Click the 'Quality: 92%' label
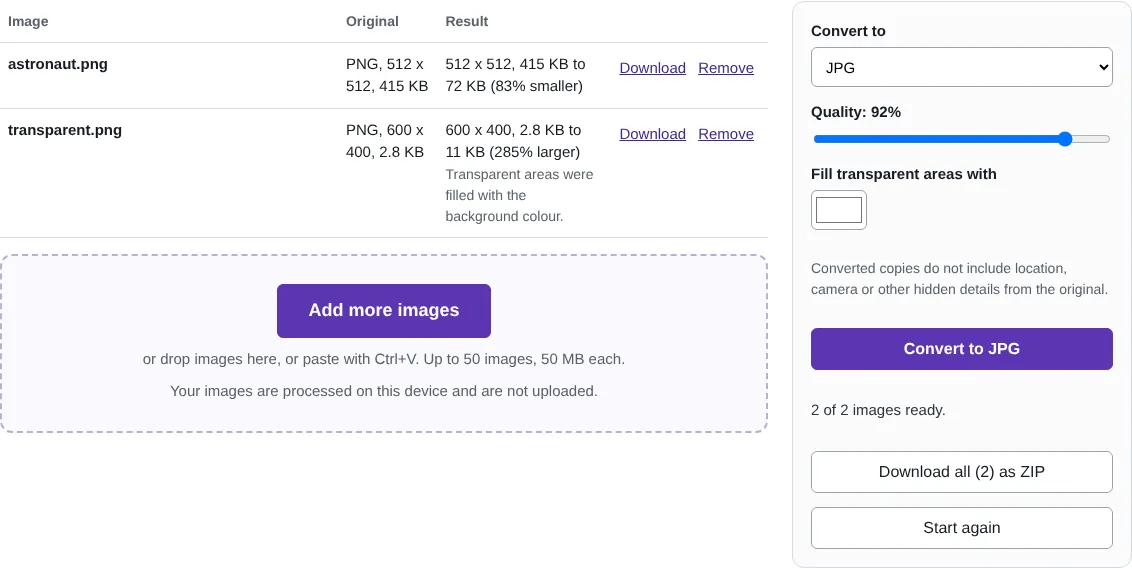This screenshot has width=1132, height=568. 855,113
